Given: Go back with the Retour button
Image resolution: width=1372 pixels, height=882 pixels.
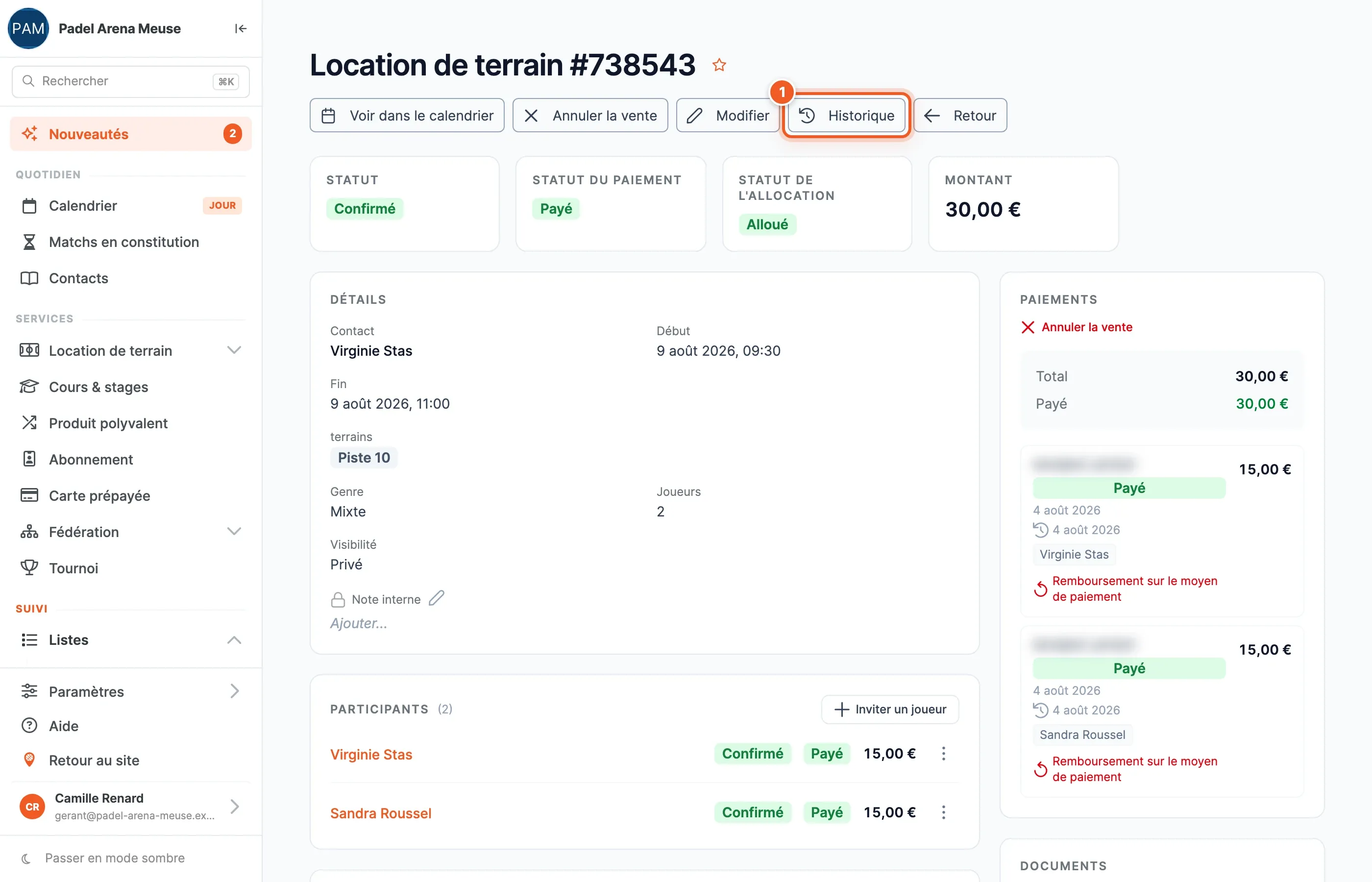Looking at the screenshot, I should (960, 116).
